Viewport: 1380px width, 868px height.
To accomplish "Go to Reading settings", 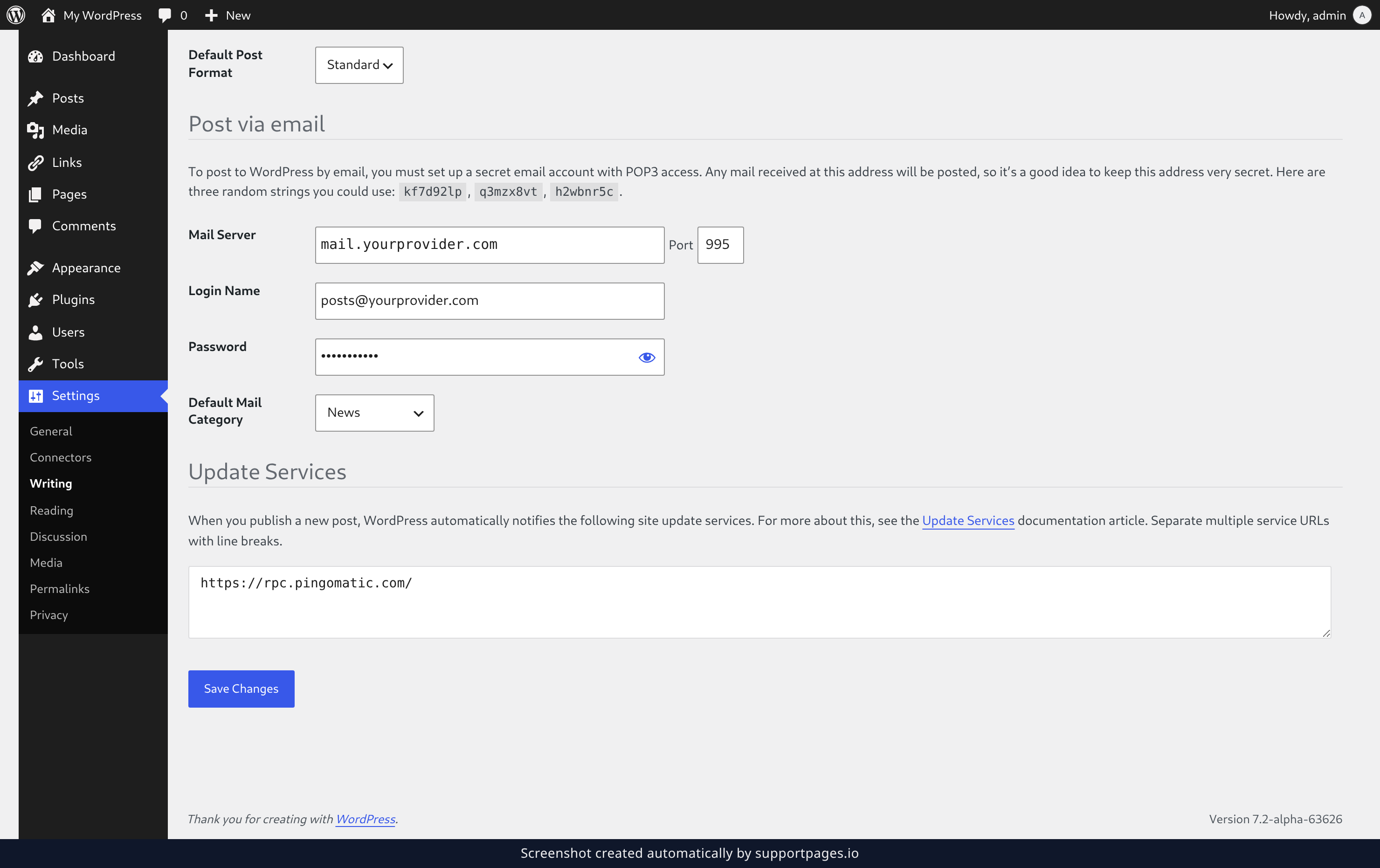I will (52, 510).
